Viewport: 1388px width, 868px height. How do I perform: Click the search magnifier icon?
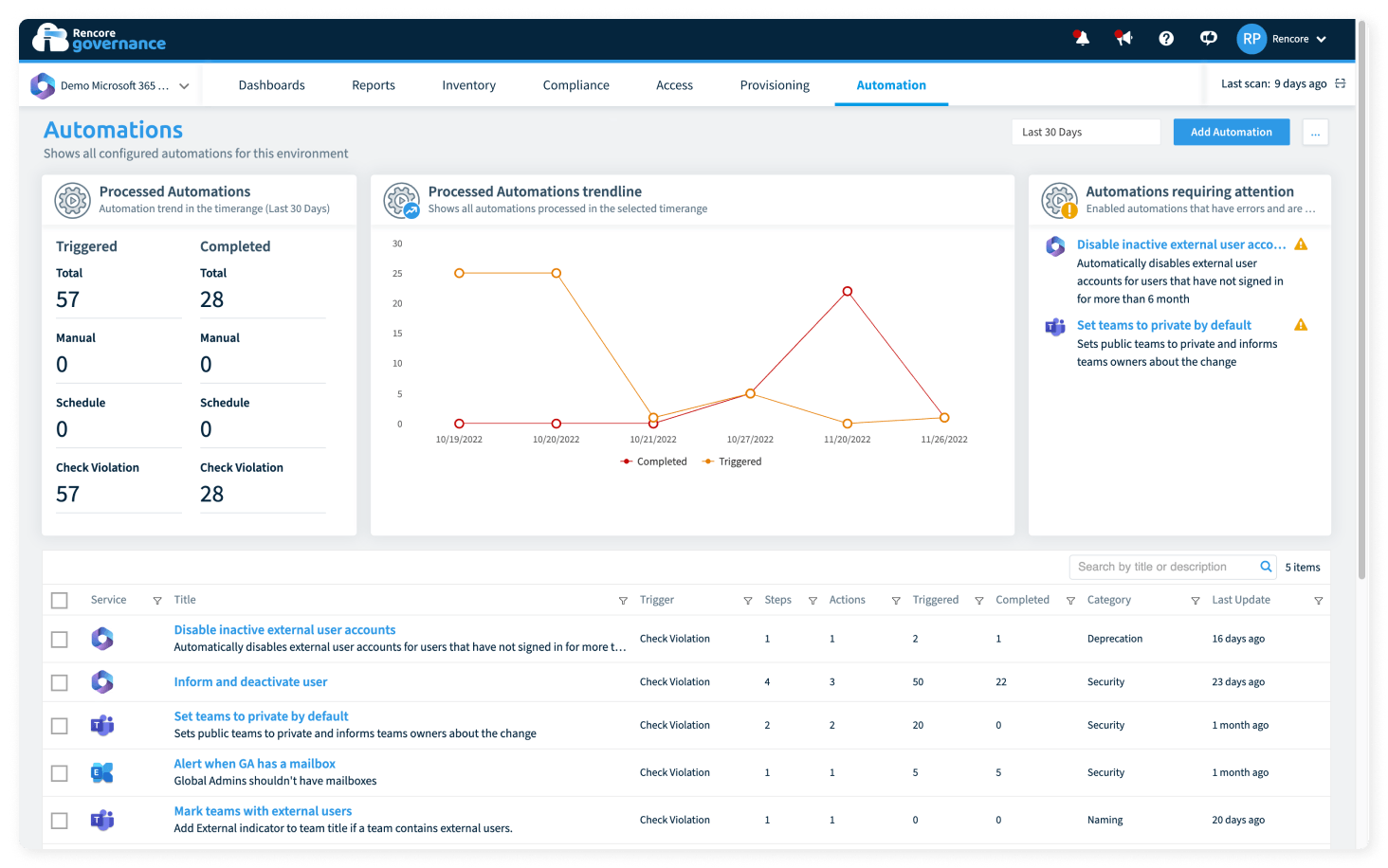point(1266,567)
